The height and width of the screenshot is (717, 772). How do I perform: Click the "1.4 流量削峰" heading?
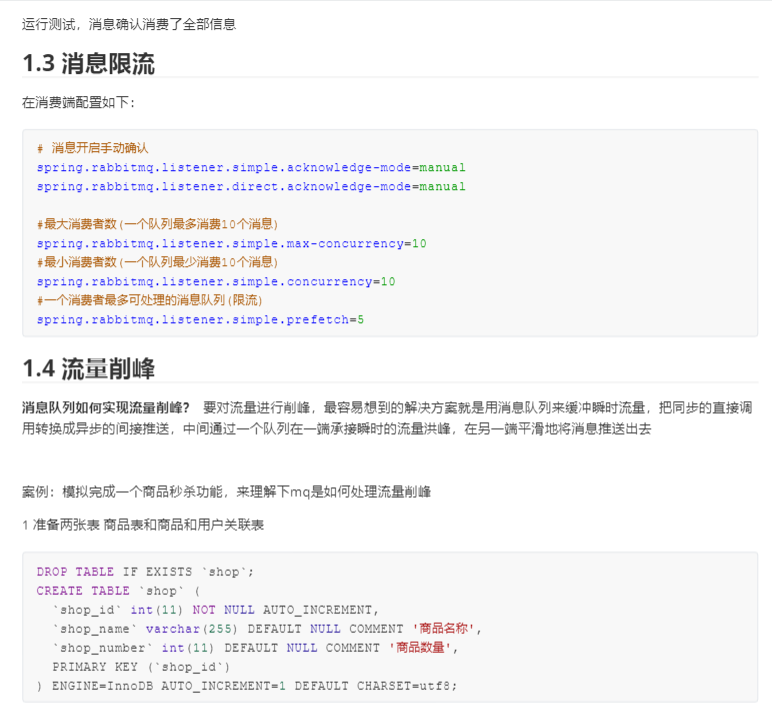pos(89,368)
